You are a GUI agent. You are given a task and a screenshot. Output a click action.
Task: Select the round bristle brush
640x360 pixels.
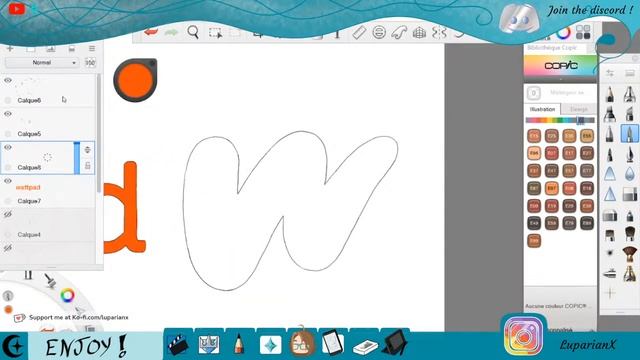pos(629,233)
